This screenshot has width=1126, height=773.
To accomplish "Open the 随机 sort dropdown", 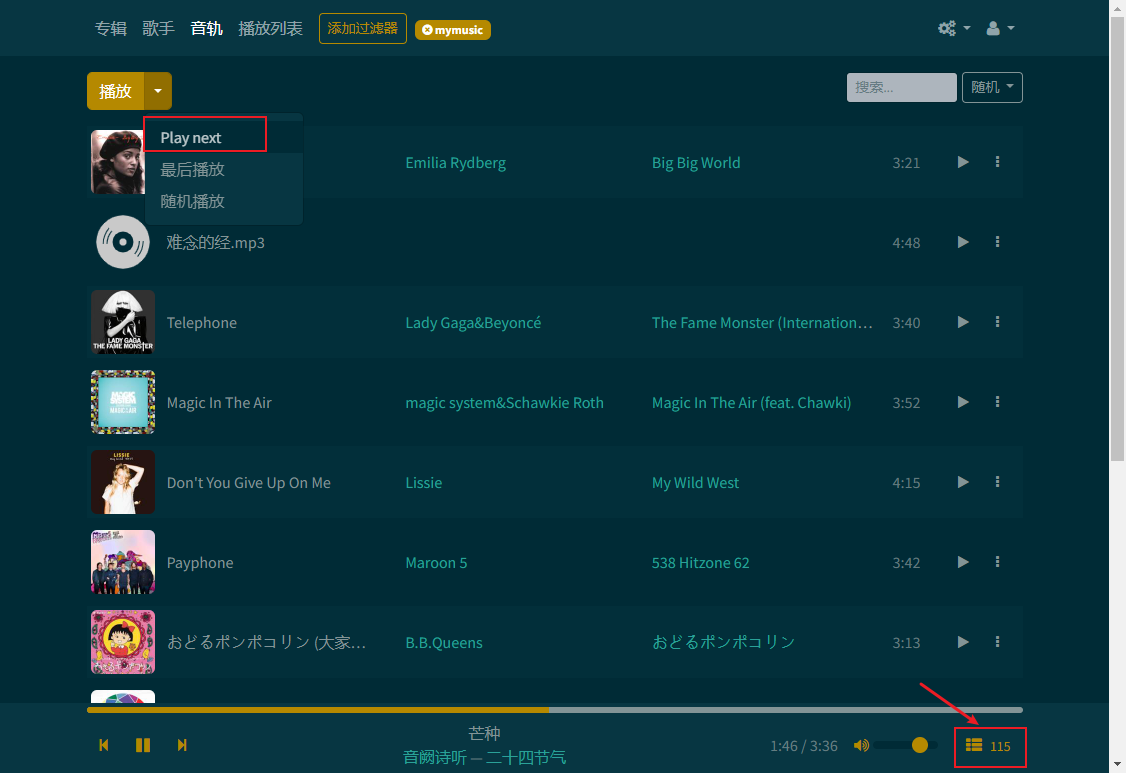I will (992, 88).
